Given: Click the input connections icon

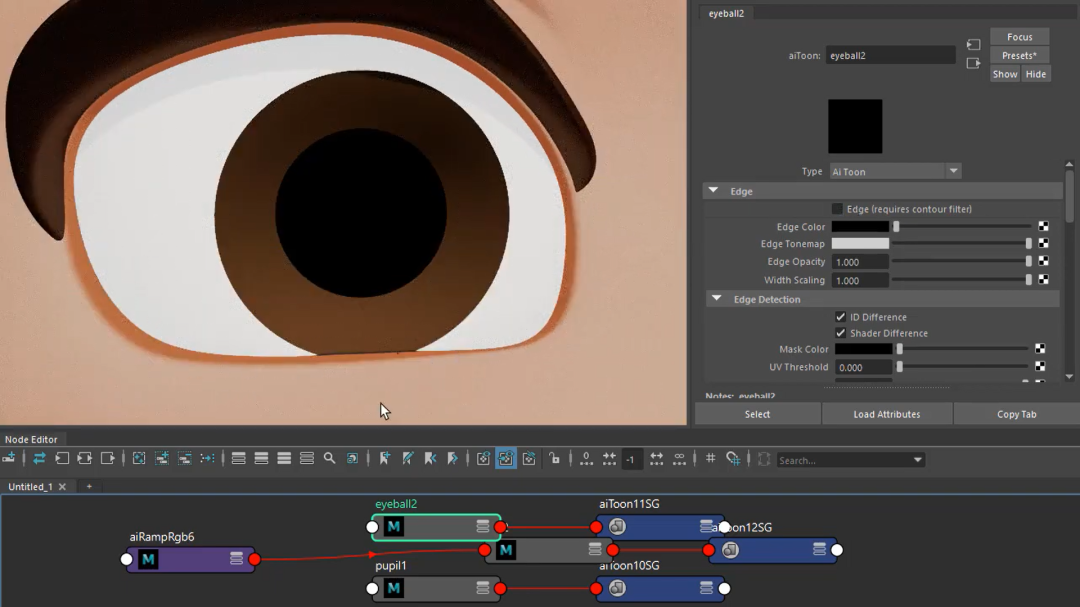Looking at the screenshot, I should (62, 458).
